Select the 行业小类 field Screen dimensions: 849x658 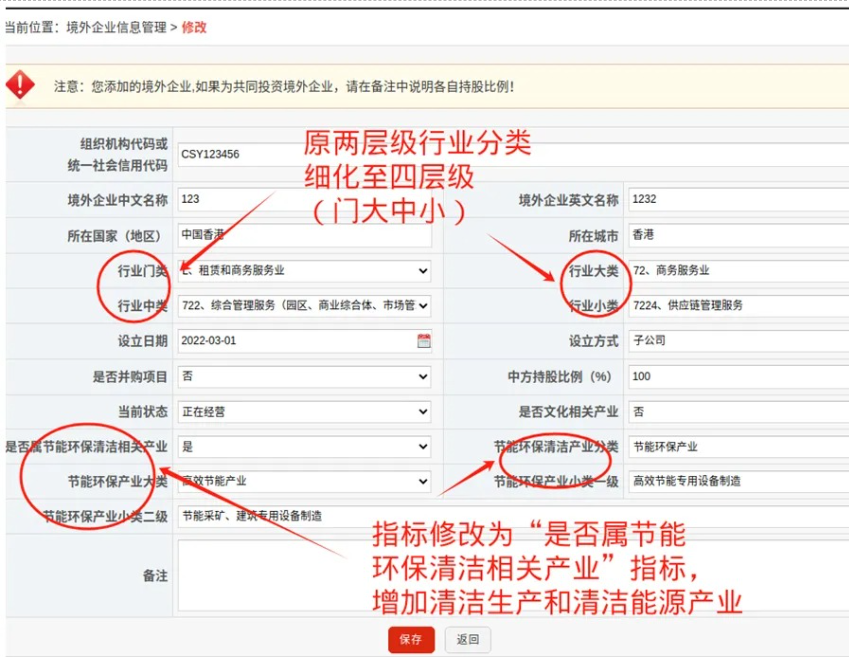click(x=738, y=306)
